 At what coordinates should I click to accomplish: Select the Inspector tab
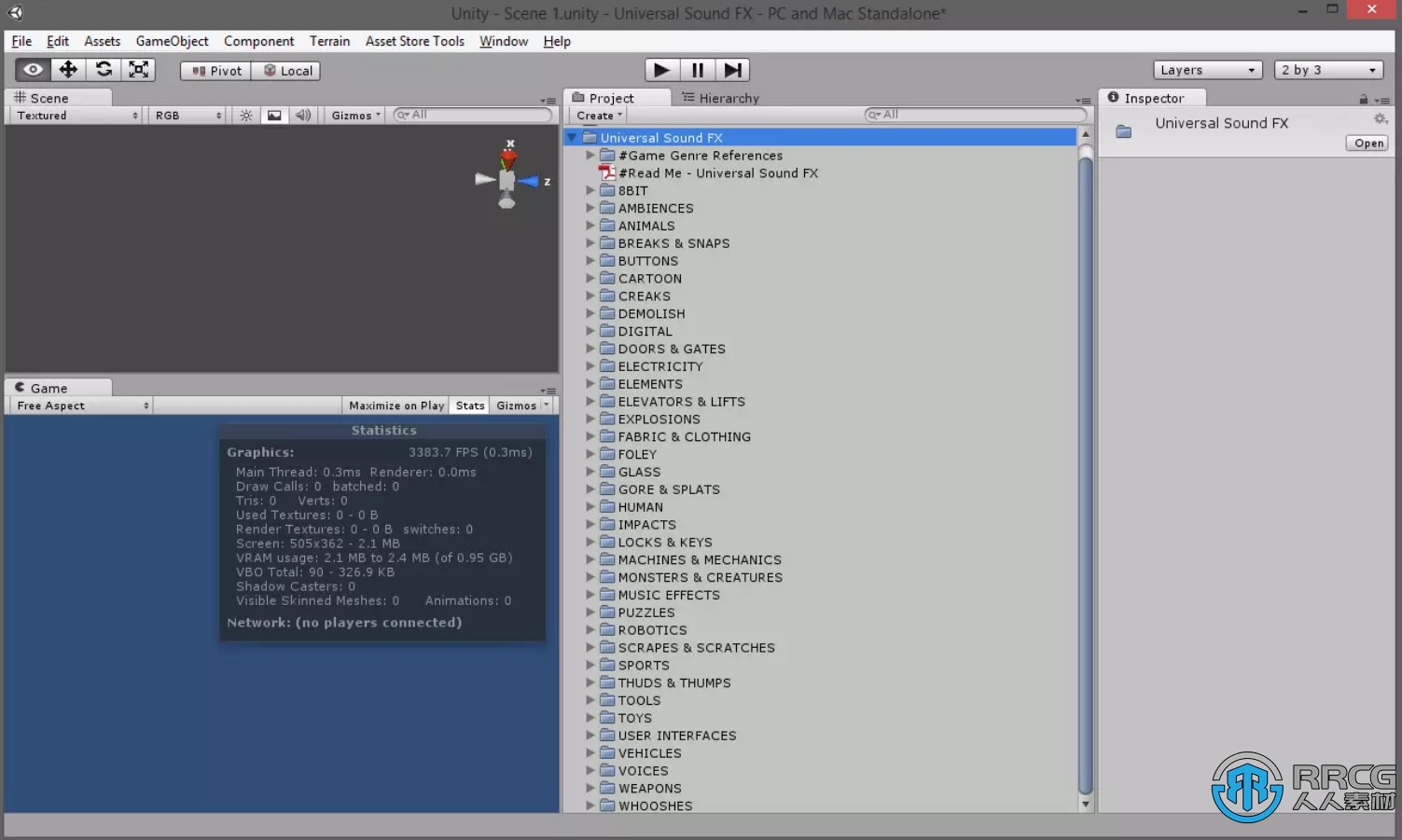click(x=1153, y=98)
